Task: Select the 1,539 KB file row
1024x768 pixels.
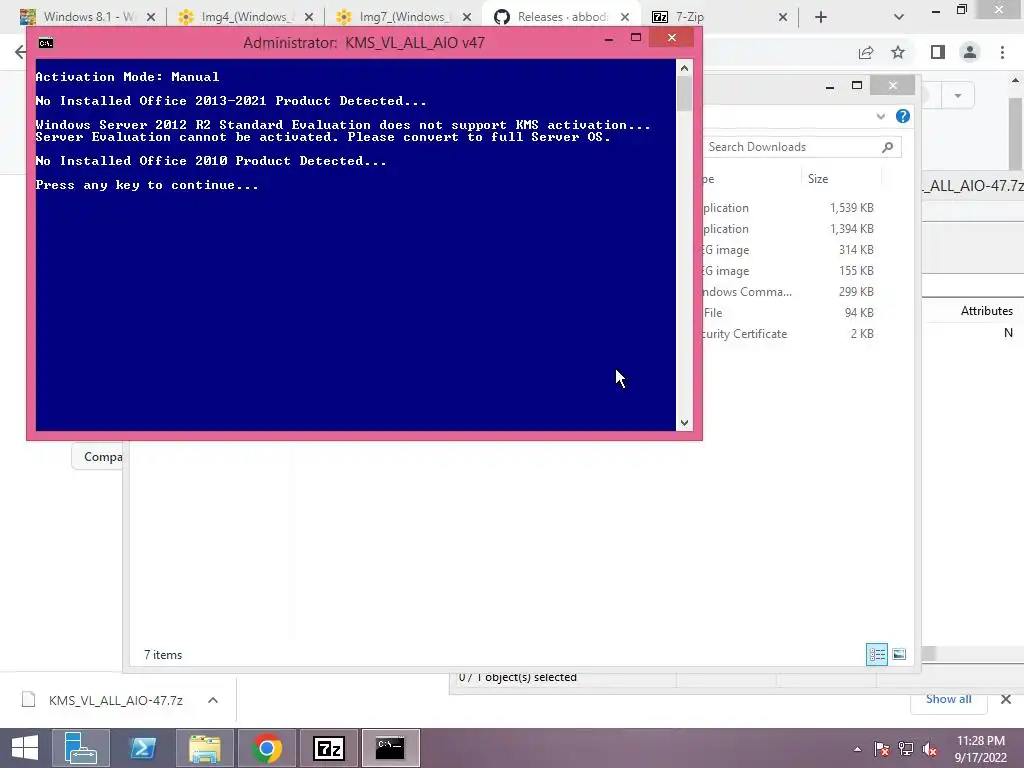Action: click(789, 208)
